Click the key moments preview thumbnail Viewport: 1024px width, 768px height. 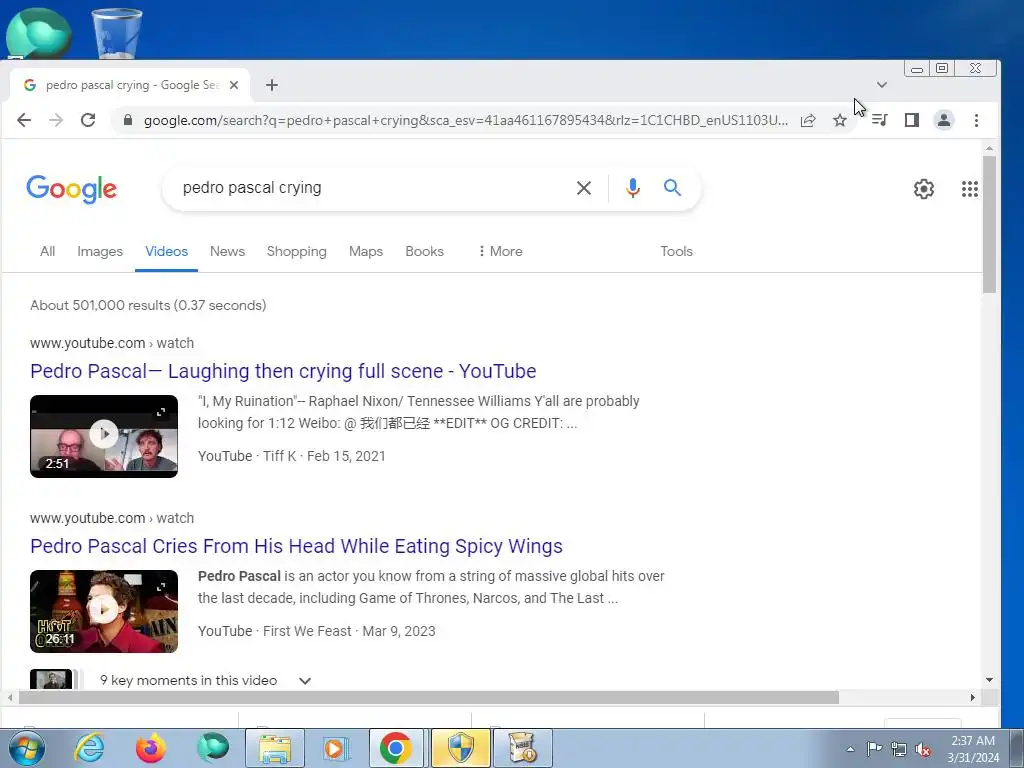(x=51, y=679)
